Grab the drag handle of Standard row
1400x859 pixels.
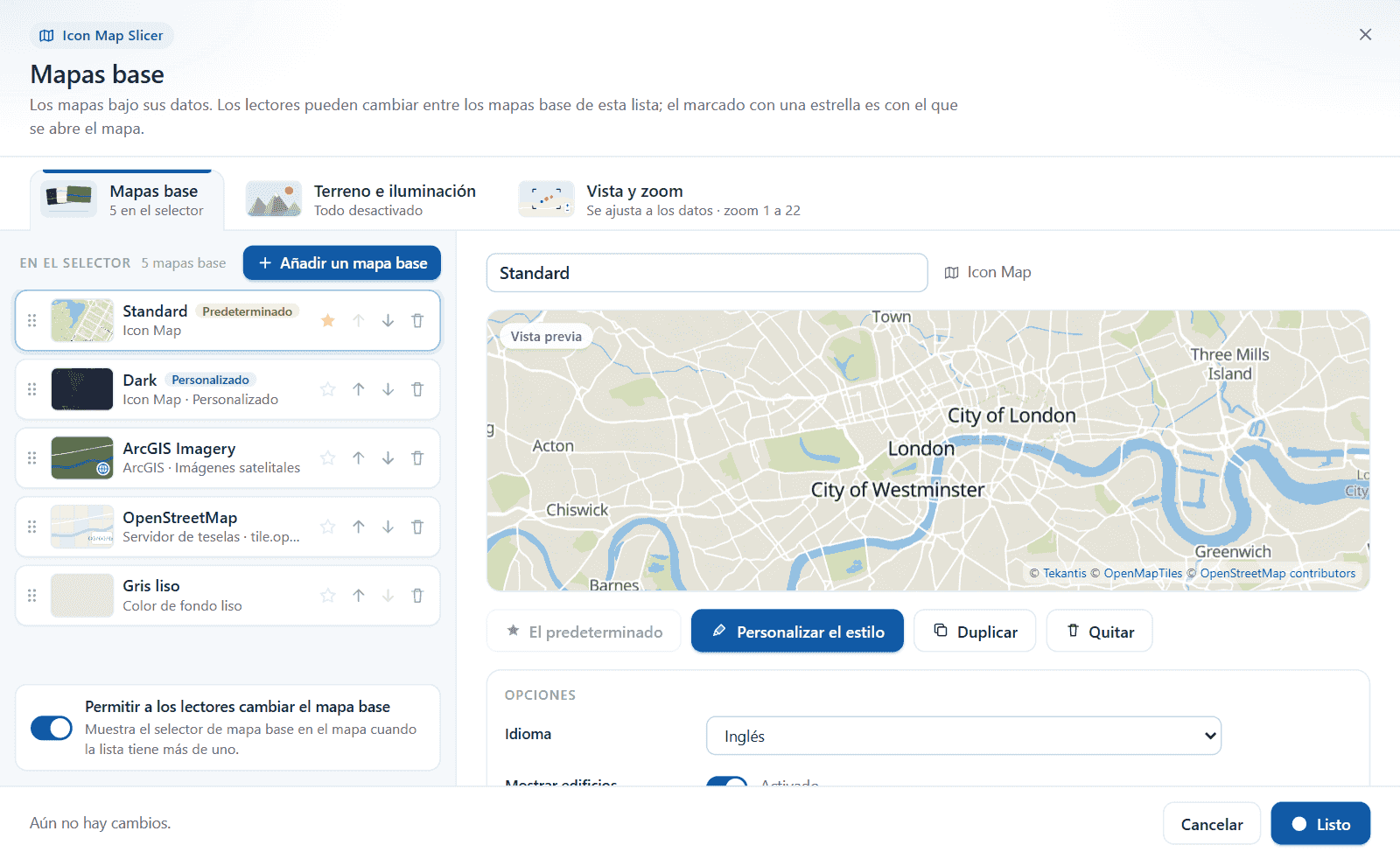[32, 320]
